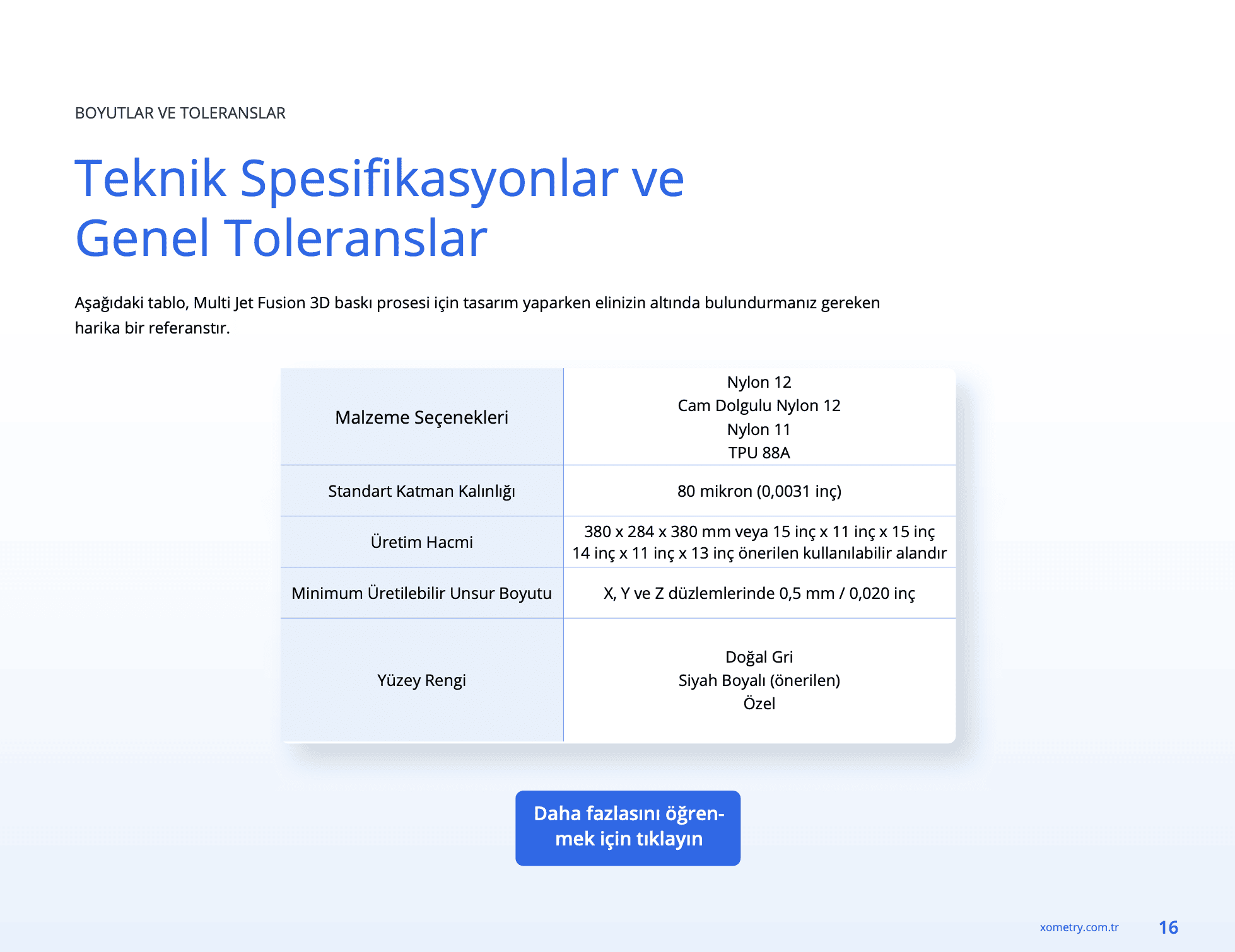The width and height of the screenshot is (1235, 952).
Task: Open the xometry.com.tr link
Action: point(1079,927)
